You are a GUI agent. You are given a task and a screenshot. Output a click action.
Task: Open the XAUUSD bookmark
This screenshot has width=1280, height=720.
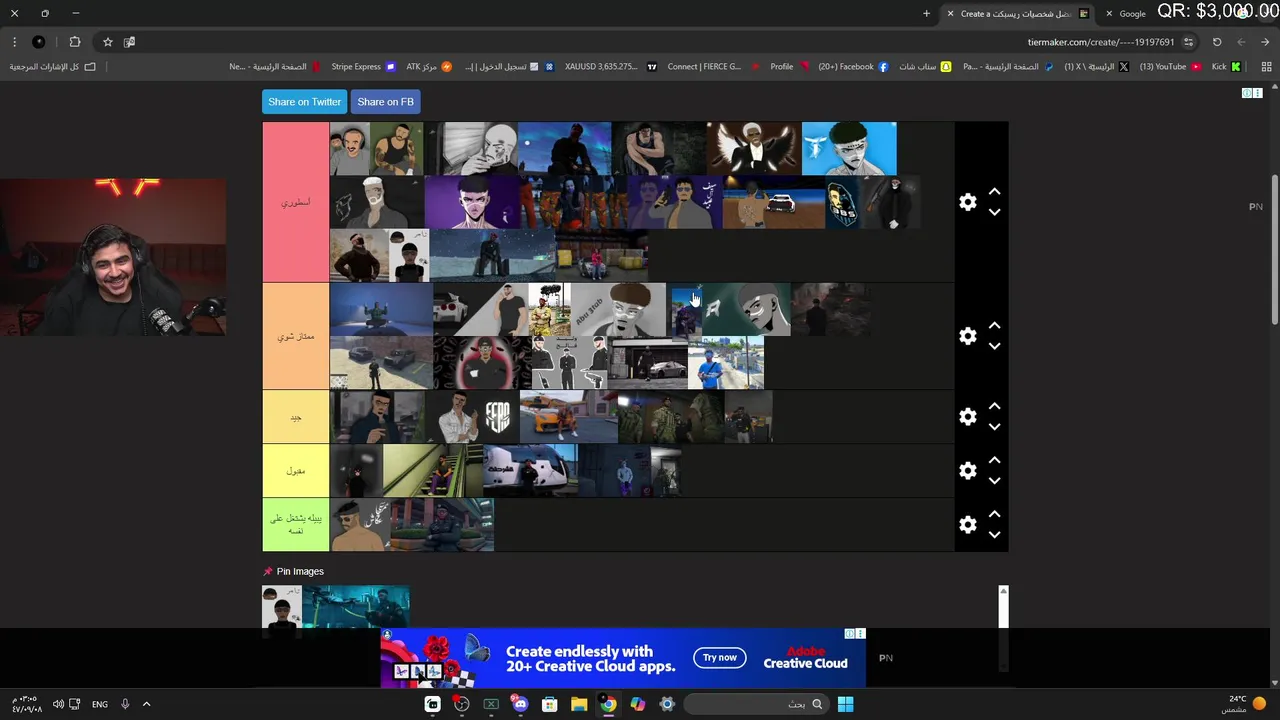point(610,67)
